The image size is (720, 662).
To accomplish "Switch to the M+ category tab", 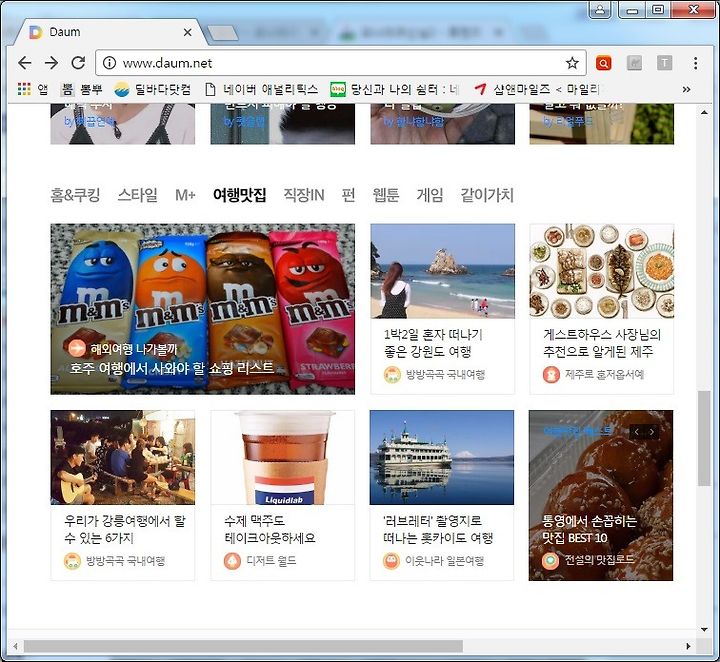I will point(185,195).
